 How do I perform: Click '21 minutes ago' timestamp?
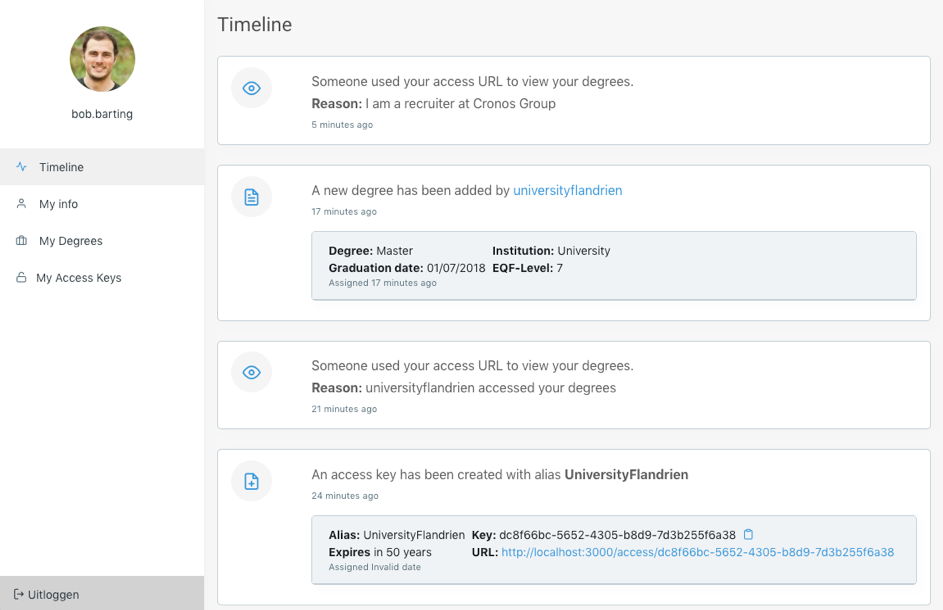[x=344, y=408]
